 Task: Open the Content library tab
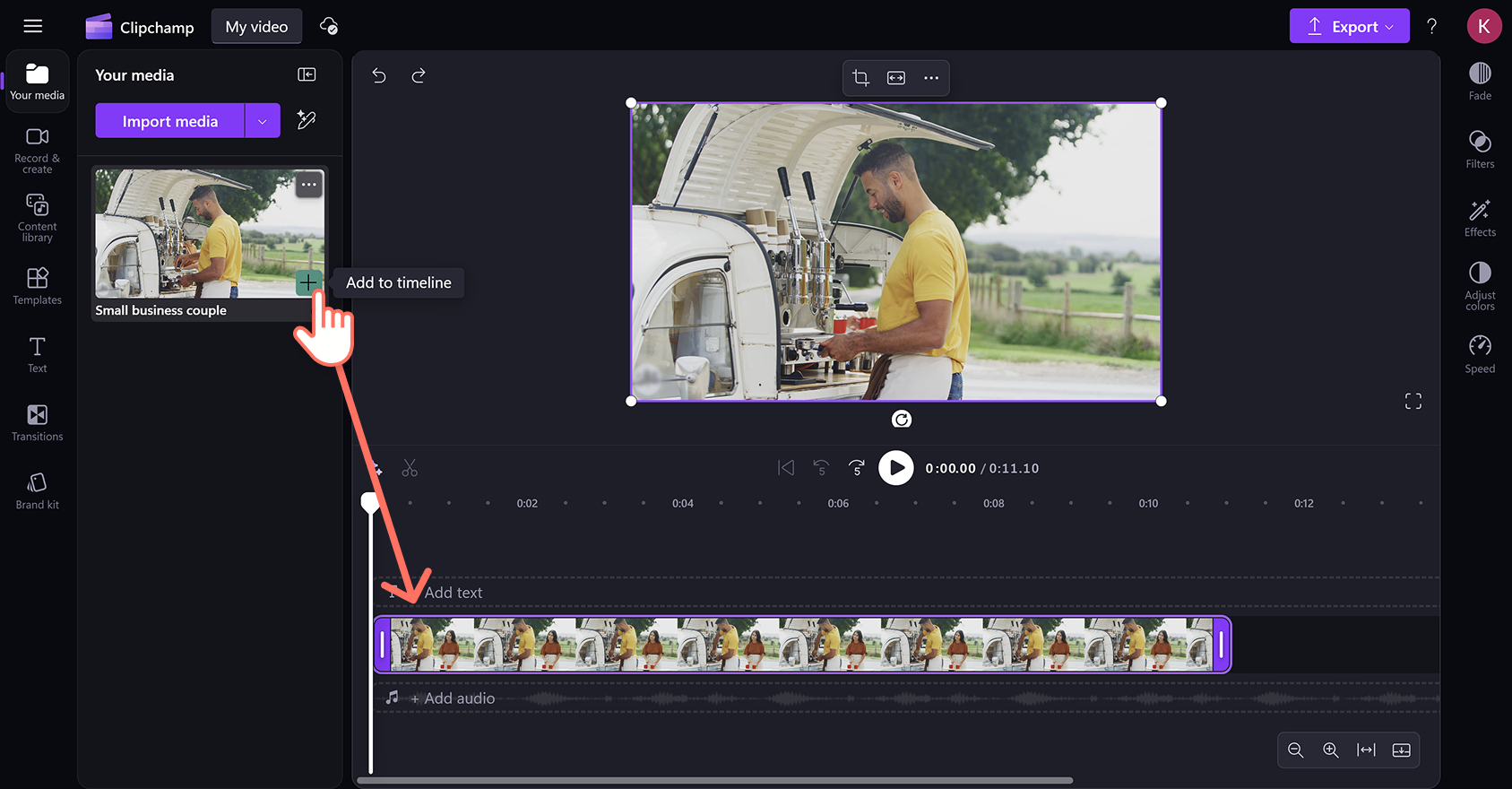pyautogui.click(x=38, y=218)
